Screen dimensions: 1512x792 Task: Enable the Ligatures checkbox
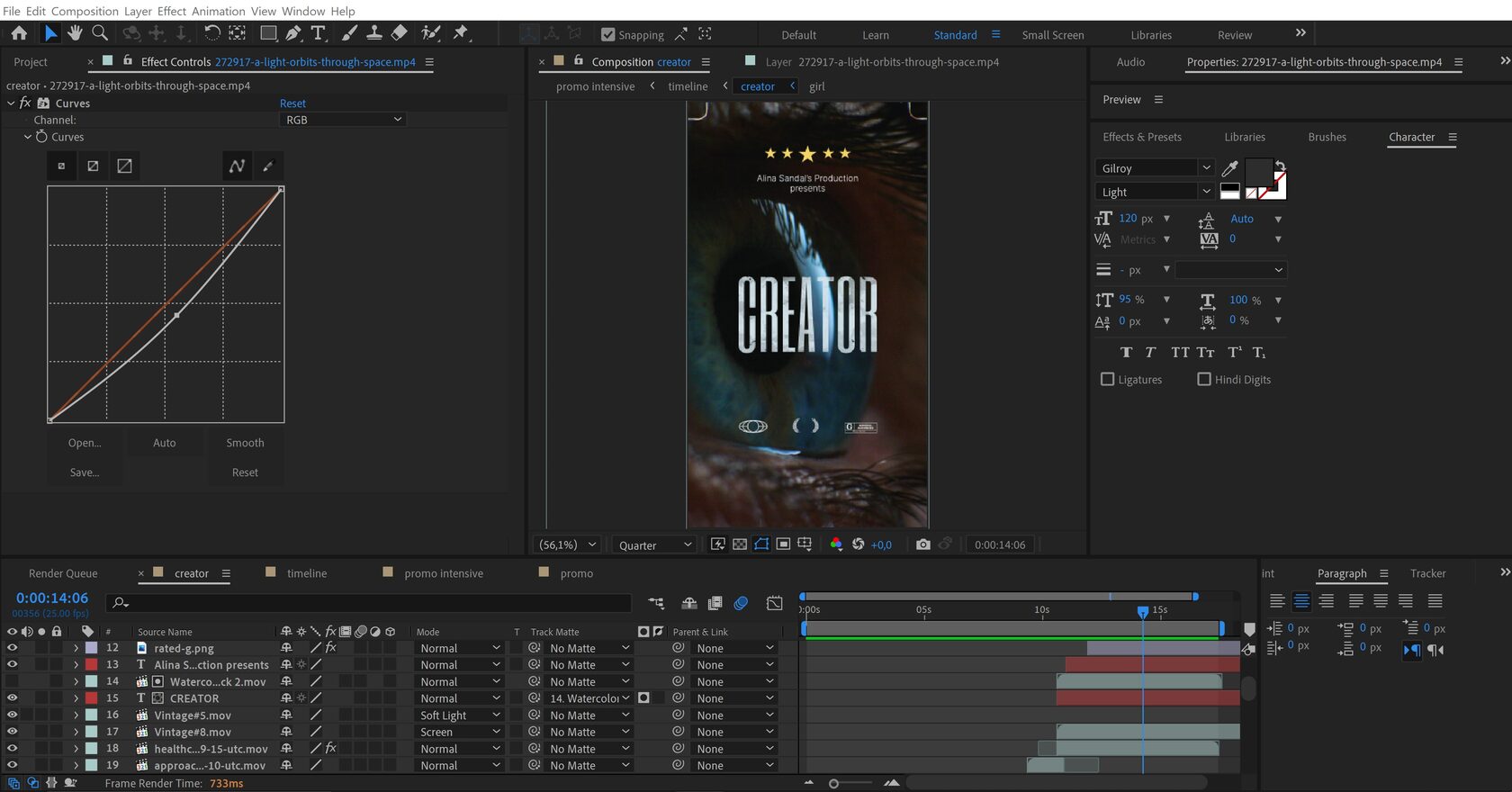[1108, 380]
